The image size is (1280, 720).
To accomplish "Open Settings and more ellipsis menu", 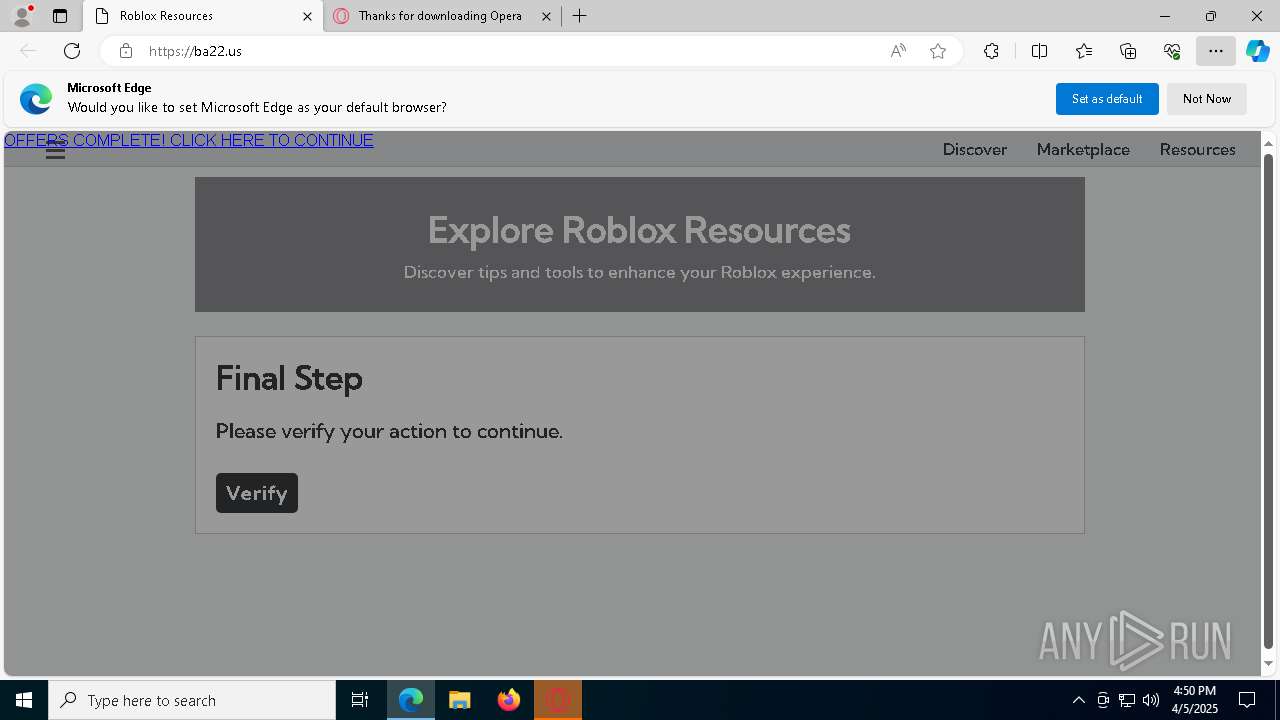I will point(1216,51).
